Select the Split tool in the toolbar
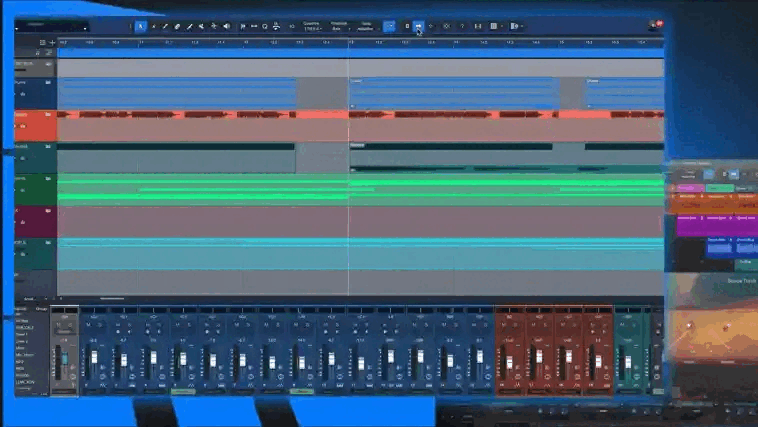This screenshot has width=758, height=427. [x=165, y=26]
